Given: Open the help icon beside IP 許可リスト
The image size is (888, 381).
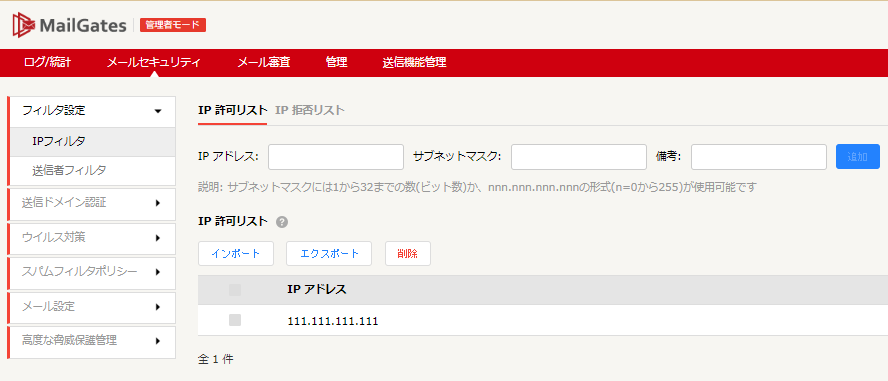Looking at the screenshot, I should coord(282,222).
